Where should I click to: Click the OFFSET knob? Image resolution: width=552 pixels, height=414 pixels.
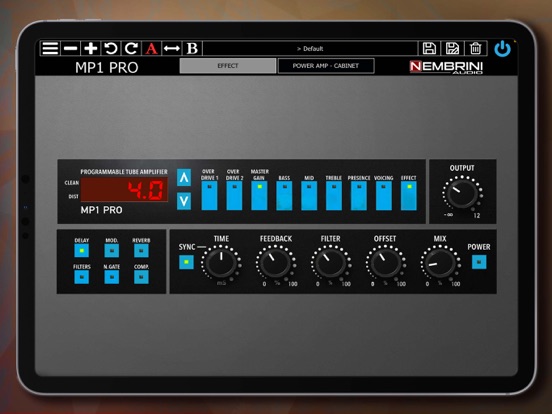click(385, 263)
